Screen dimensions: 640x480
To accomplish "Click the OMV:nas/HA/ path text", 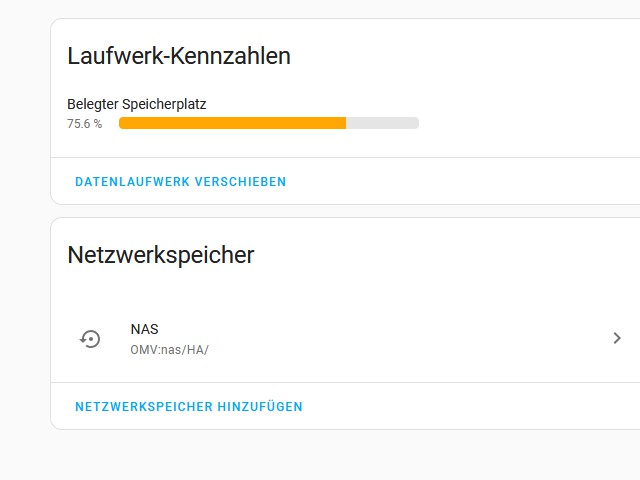I will tap(169, 350).
